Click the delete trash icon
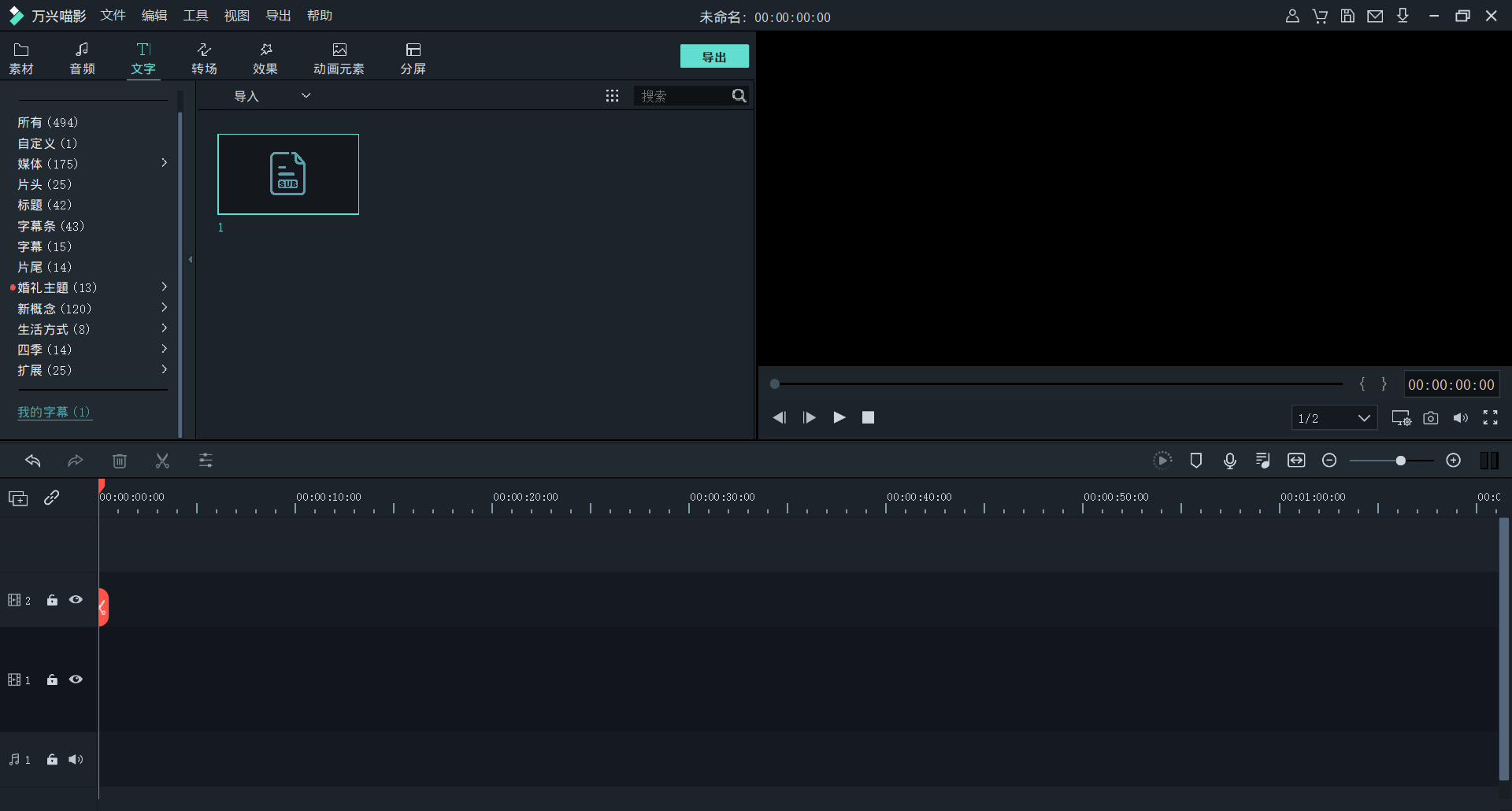This screenshot has width=1512, height=811. [x=120, y=461]
